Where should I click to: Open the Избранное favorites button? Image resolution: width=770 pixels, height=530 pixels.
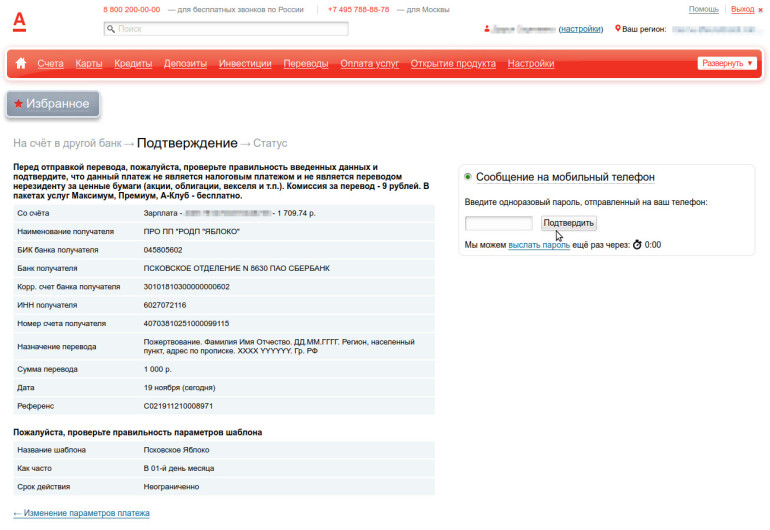[x=53, y=104]
